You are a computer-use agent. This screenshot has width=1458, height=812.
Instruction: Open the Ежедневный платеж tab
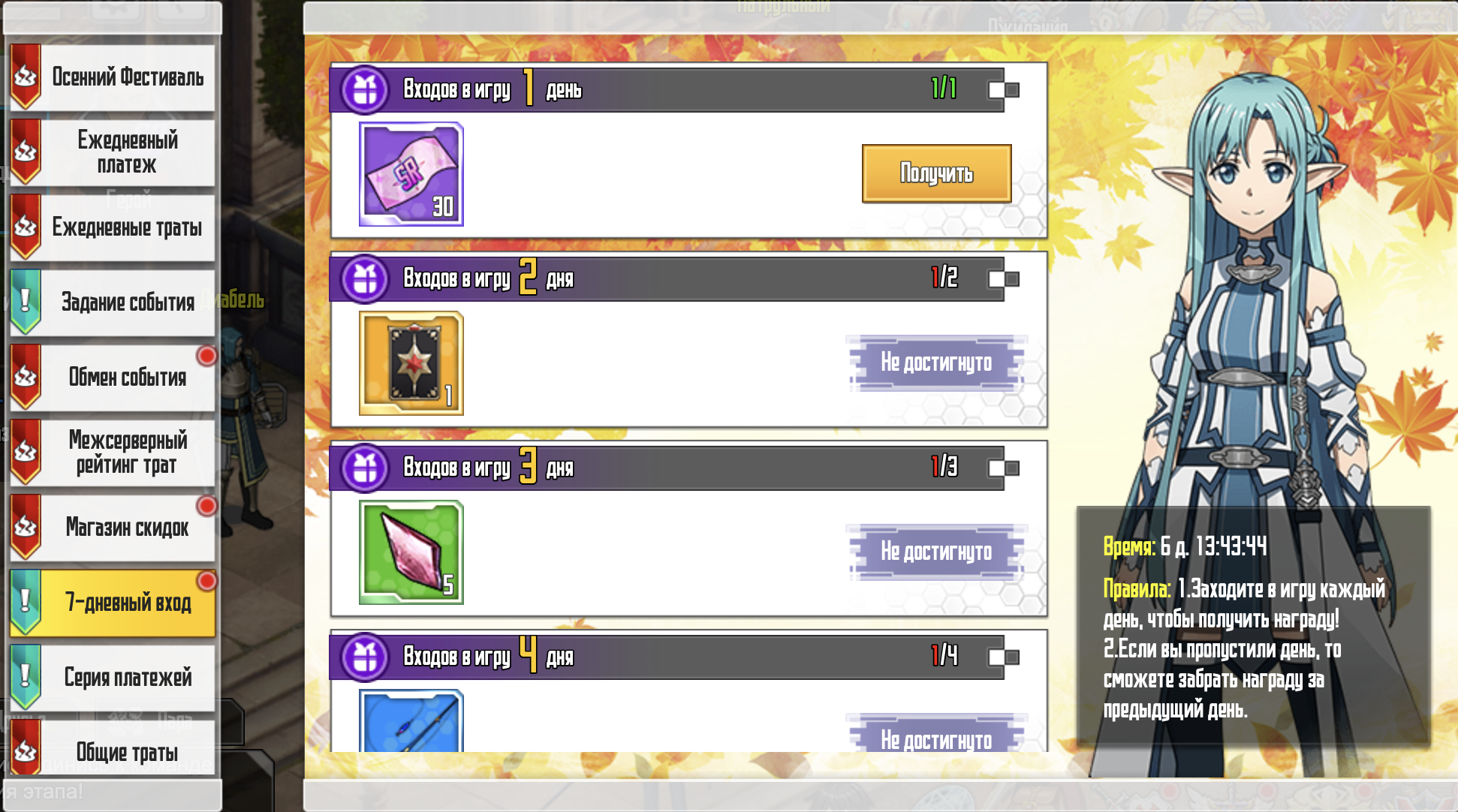(x=113, y=152)
